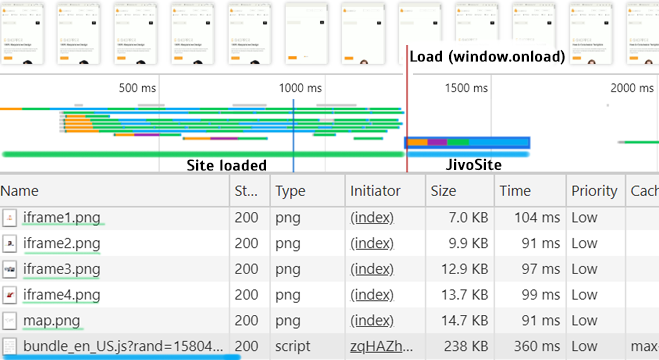
Task: Click the 360 ms time cell
Action: coord(530,347)
